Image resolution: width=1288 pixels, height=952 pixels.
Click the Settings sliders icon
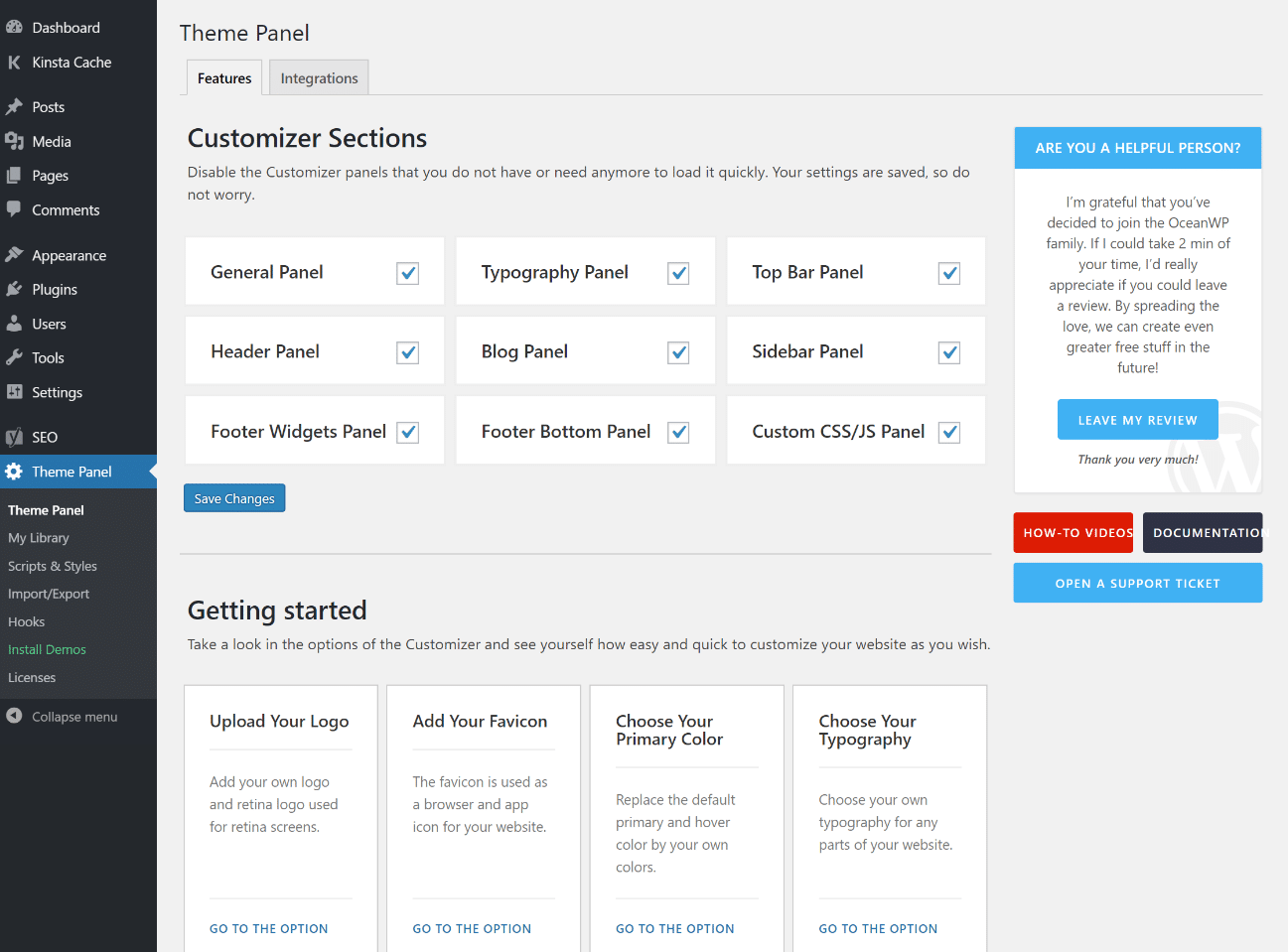[14, 392]
